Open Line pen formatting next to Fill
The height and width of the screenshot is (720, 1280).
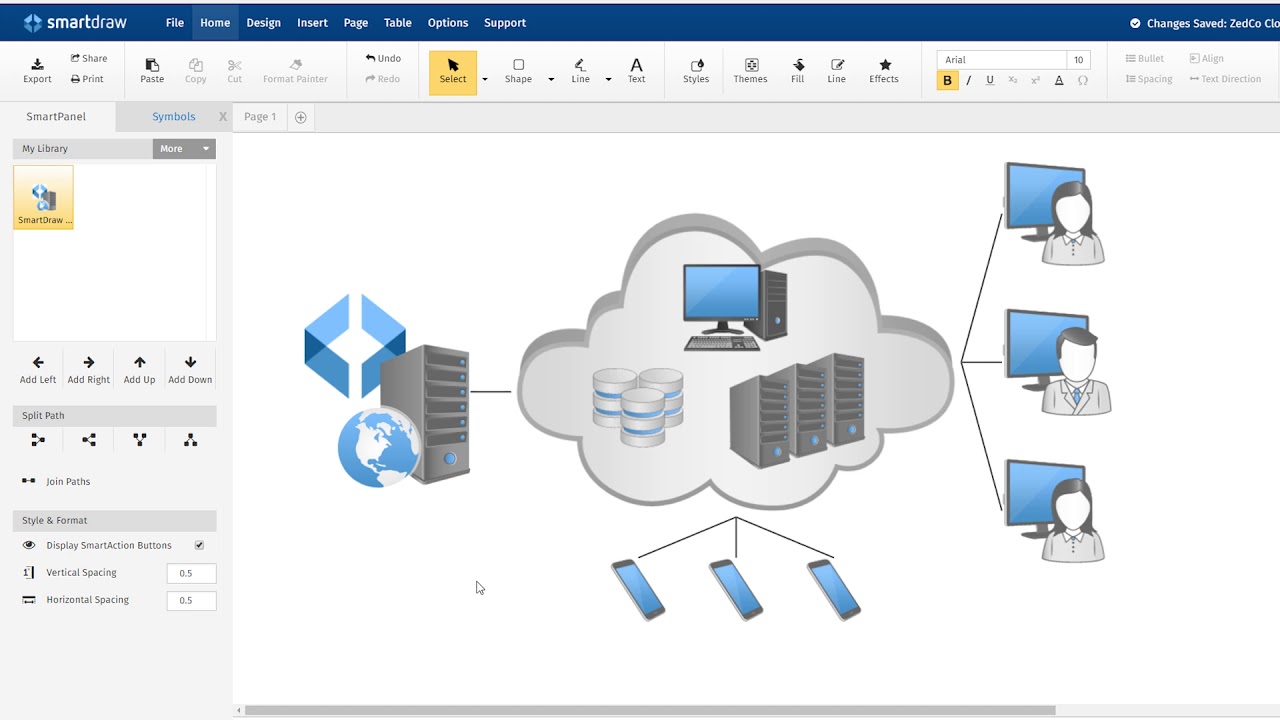click(x=836, y=71)
